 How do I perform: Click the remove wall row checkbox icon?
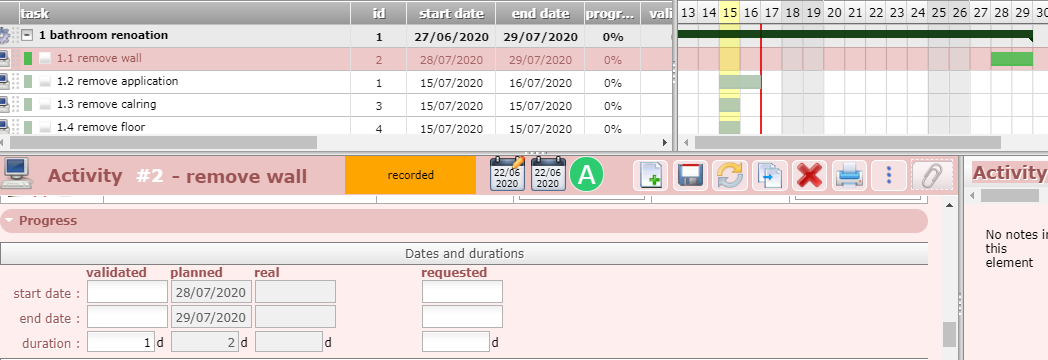point(45,59)
